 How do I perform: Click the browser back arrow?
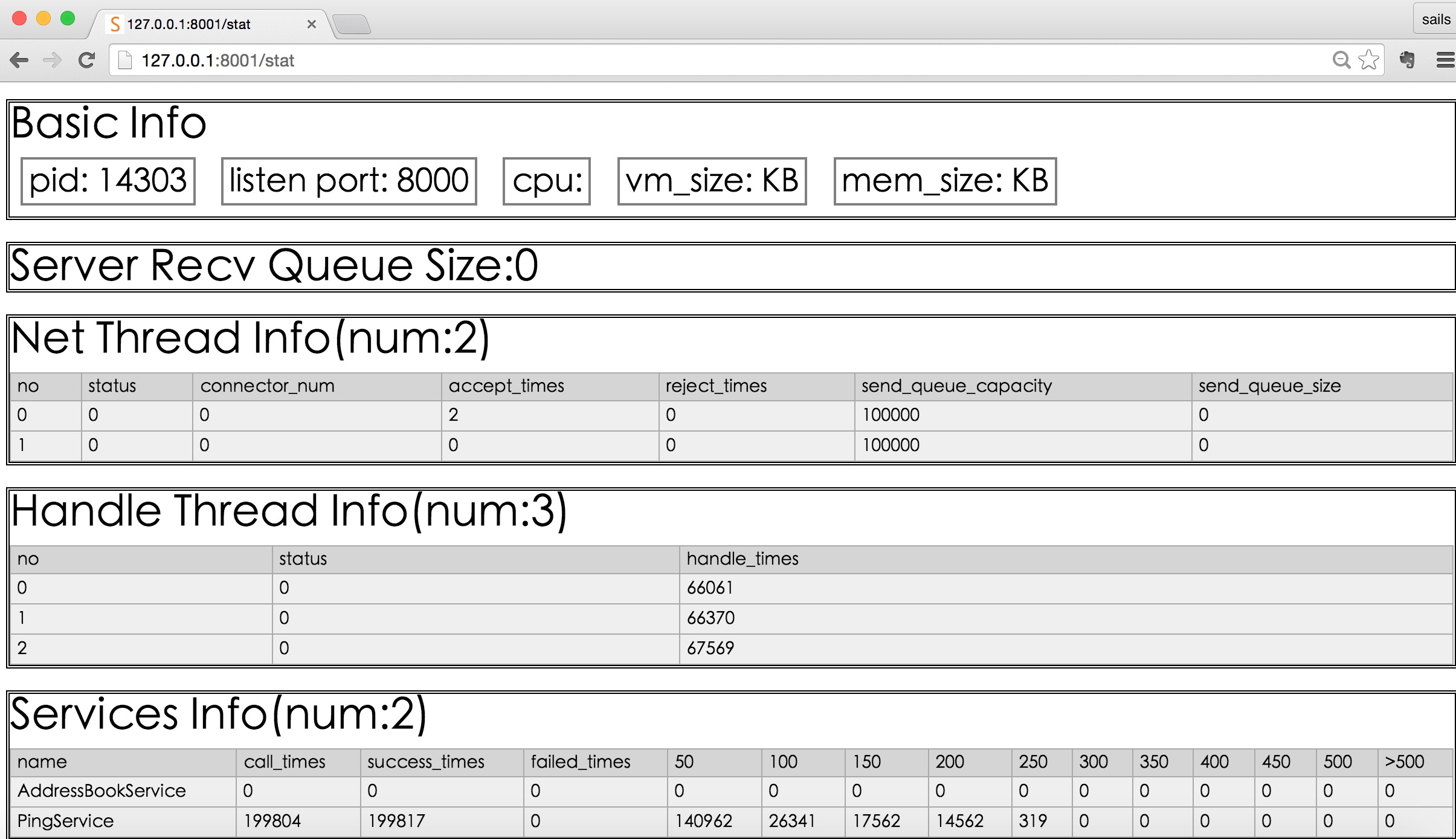19,60
